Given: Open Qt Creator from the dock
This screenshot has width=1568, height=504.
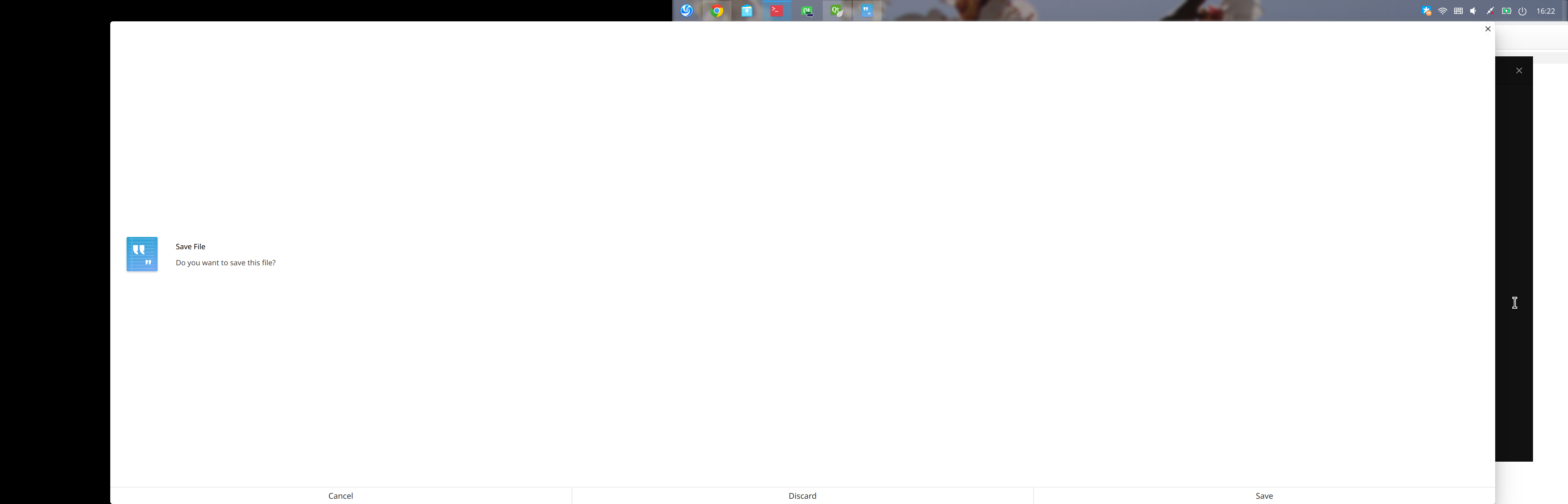Looking at the screenshot, I should tap(837, 10).
